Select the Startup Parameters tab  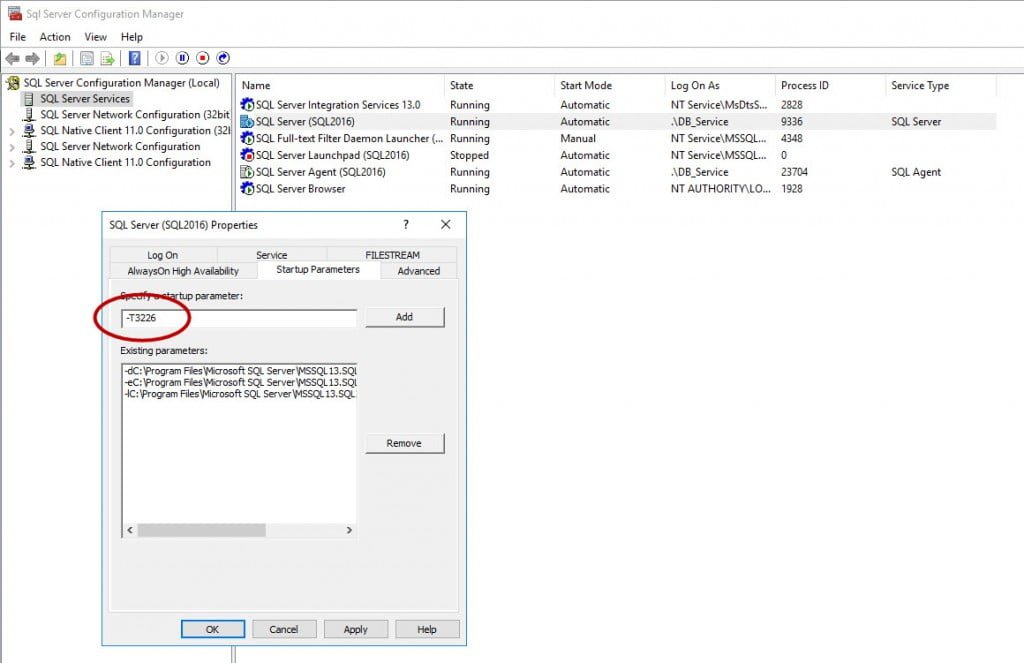click(318, 270)
